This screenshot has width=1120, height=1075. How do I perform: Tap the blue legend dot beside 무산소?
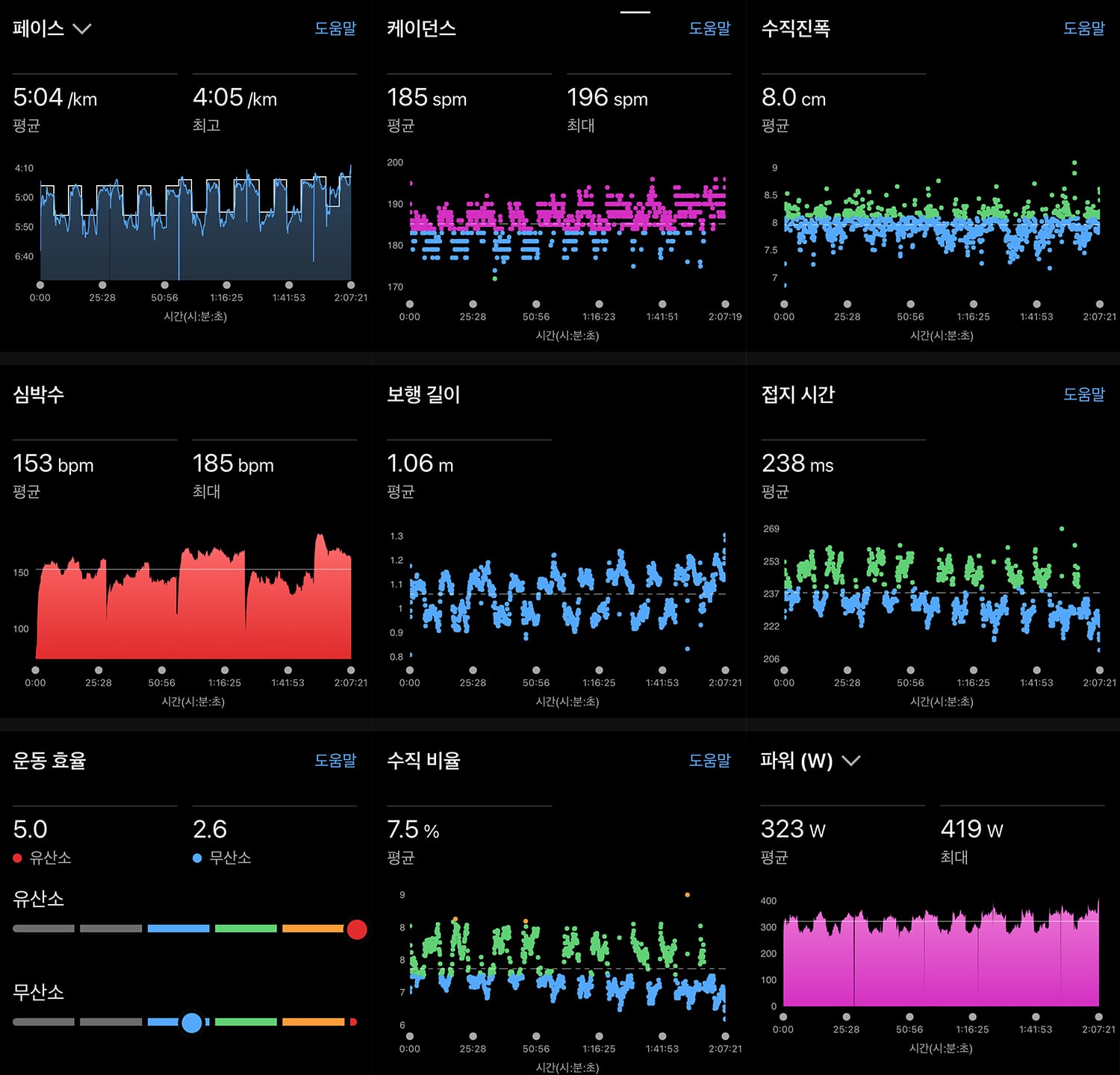point(197,859)
